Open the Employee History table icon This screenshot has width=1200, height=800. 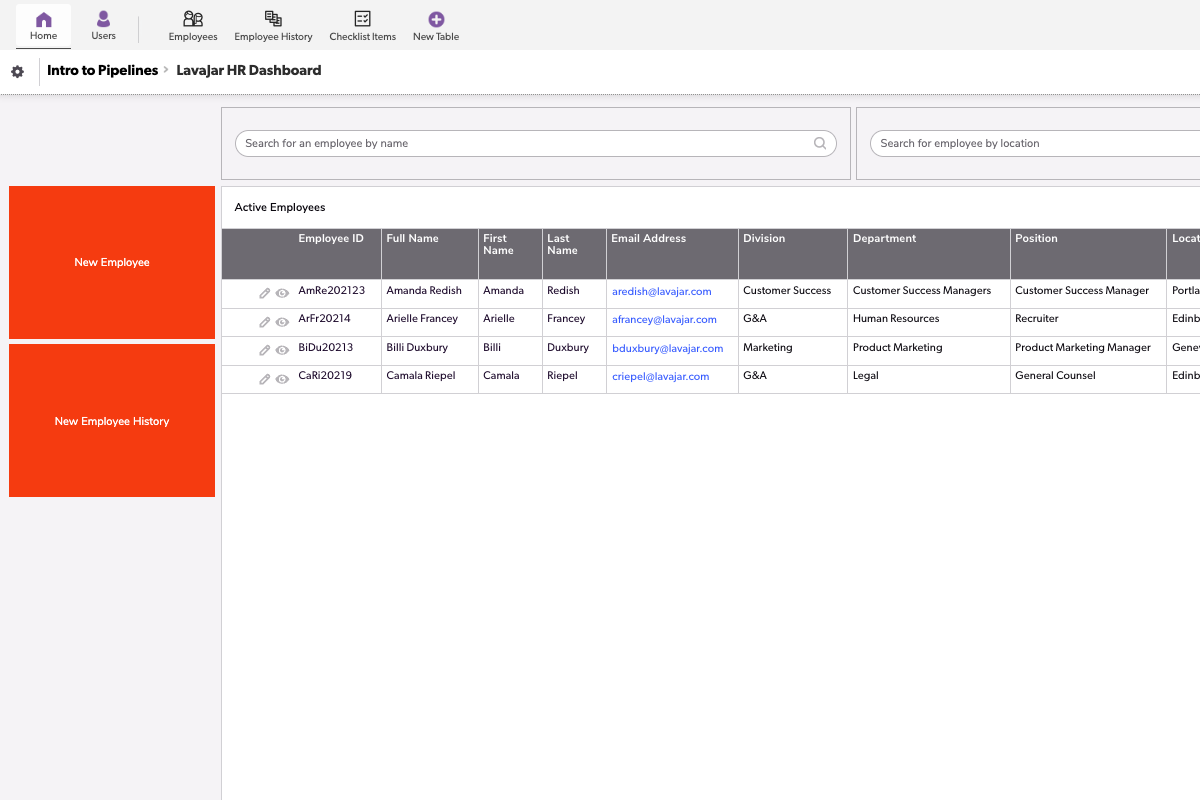click(x=273, y=19)
